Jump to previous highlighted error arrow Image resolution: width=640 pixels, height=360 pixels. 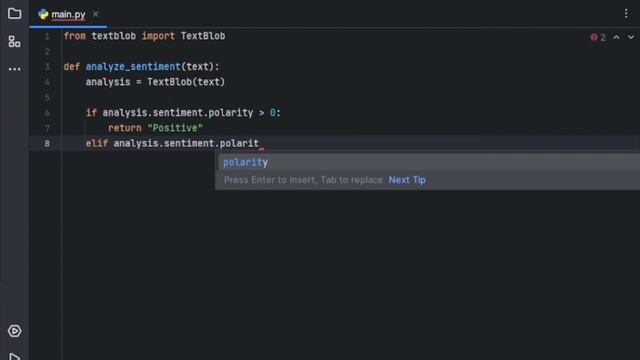click(616, 37)
